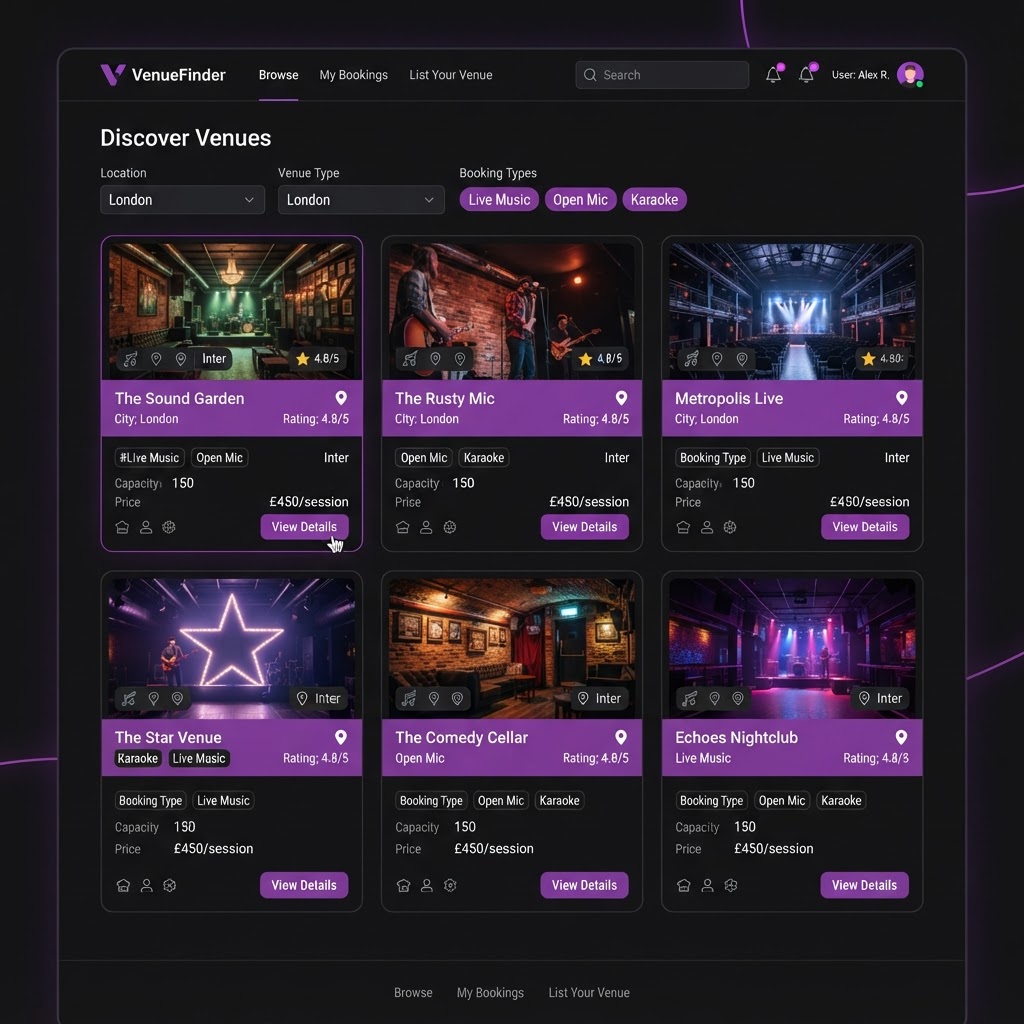This screenshot has height=1024, width=1024.
Task: Click star rating badge on Rusty Mic photo
Action: pyautogui.click(x=601, y=359)
